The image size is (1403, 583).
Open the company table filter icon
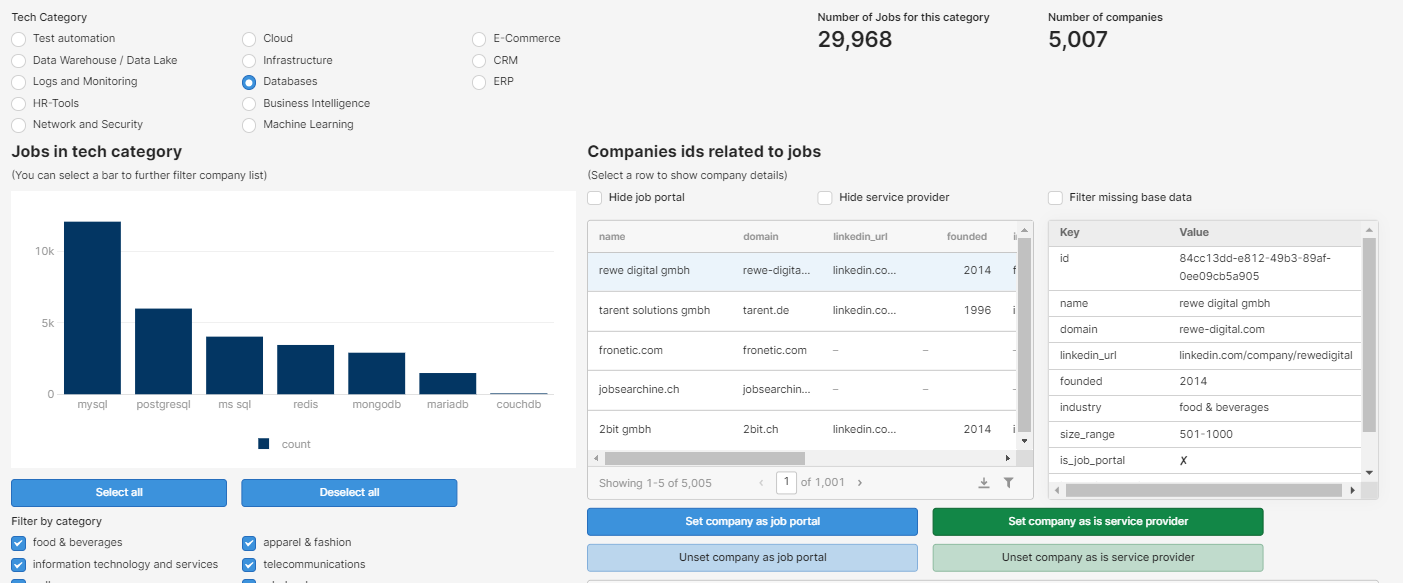tap(1008, 483)
